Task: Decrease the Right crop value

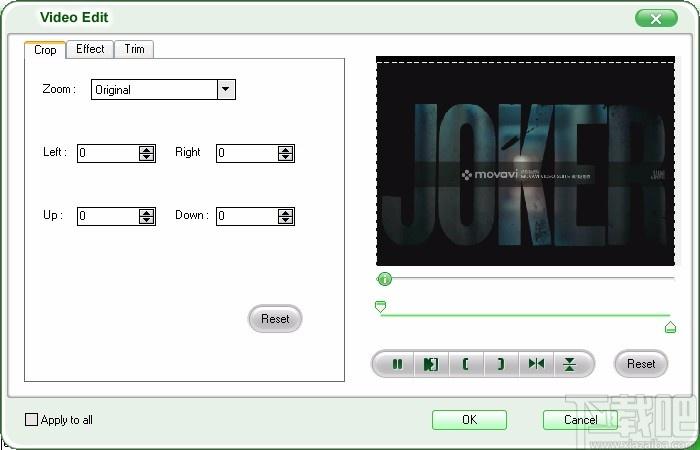Action: coord(285,158)
